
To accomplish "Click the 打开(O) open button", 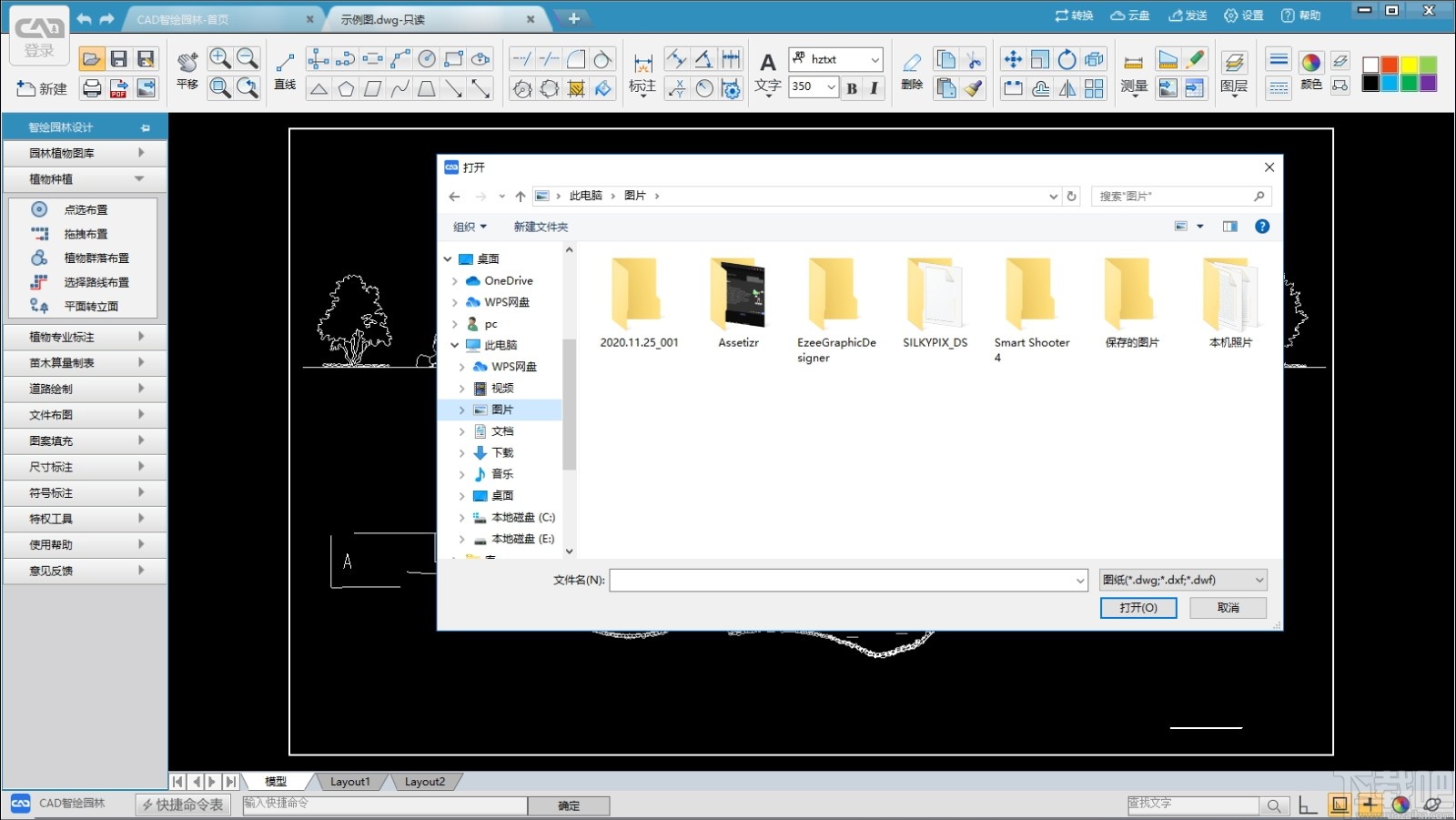I will coord(1138,607).
